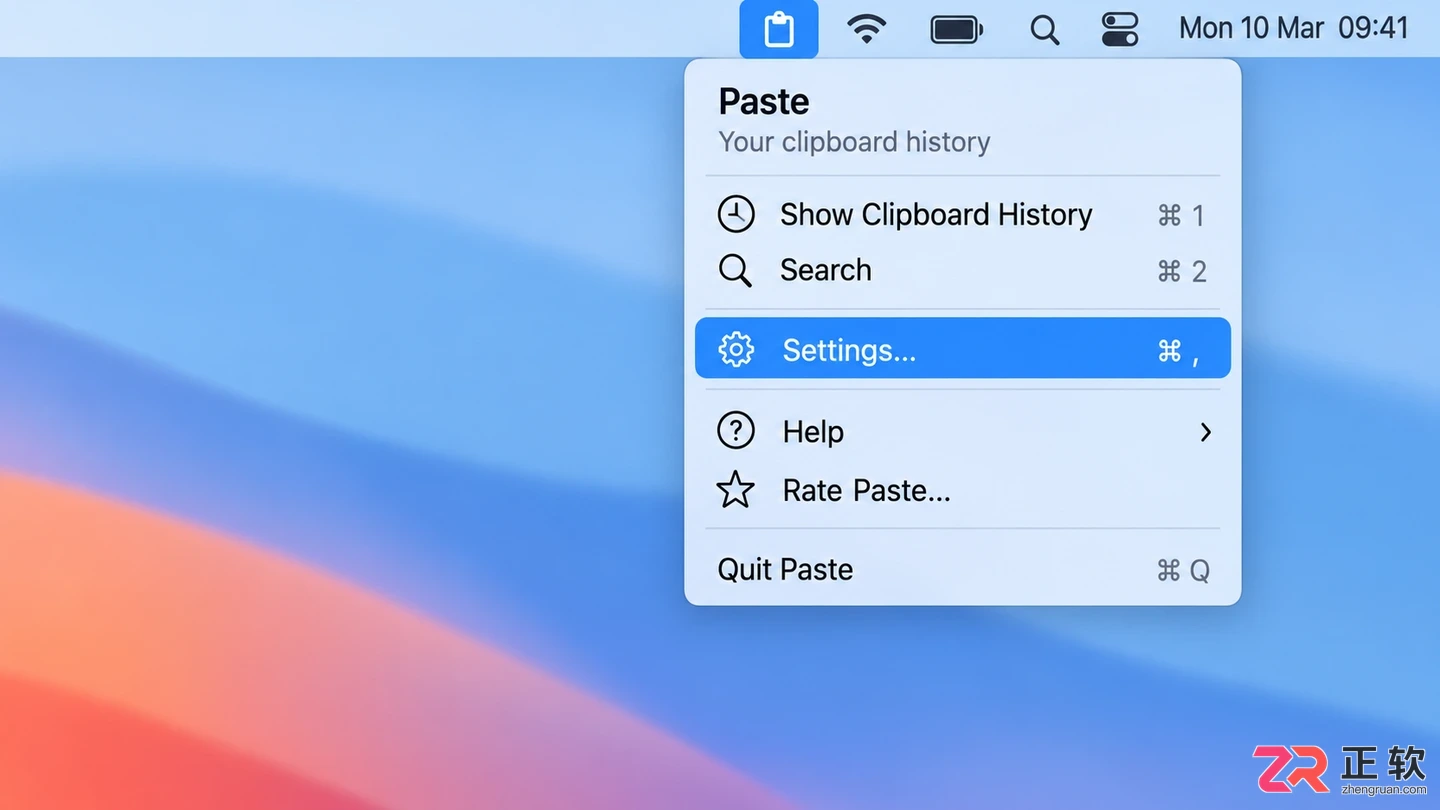
Task: Click the clock icon beside Show Clipboard History
Action: point(736,214)
